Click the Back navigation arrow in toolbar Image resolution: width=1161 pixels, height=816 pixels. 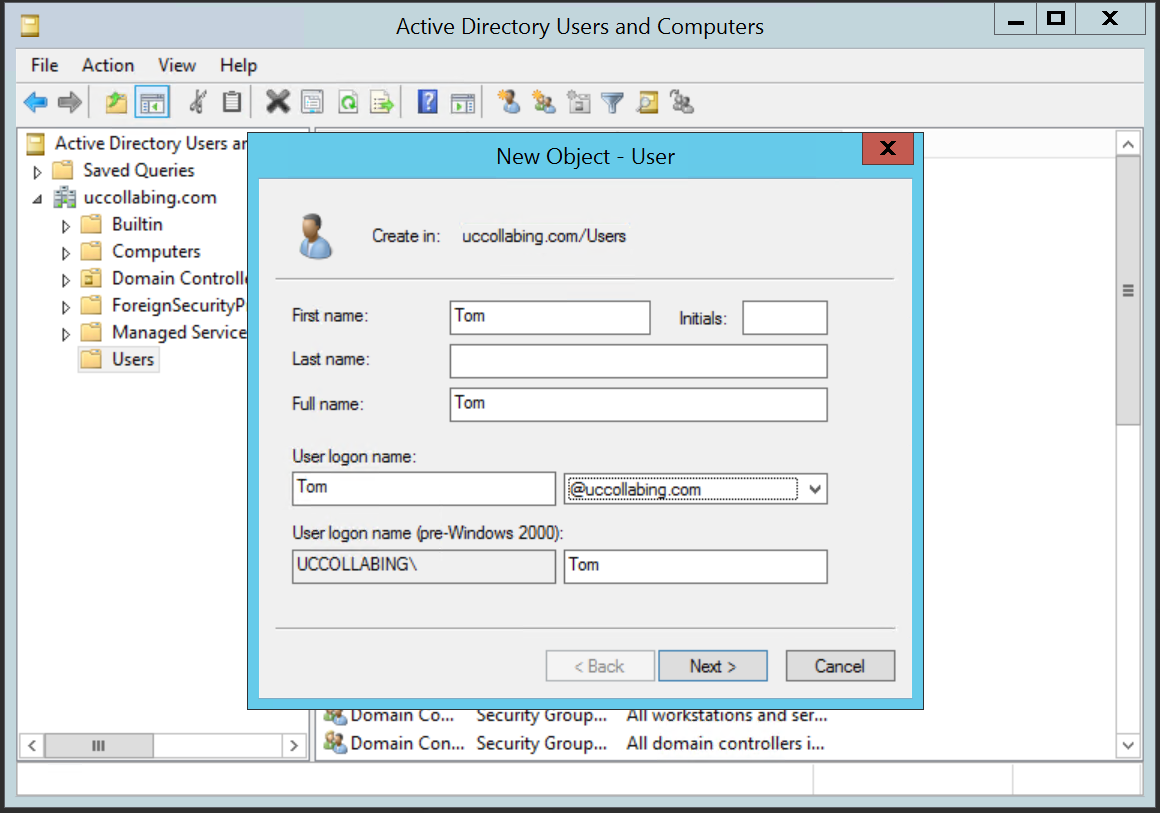(x=36, y=102)
